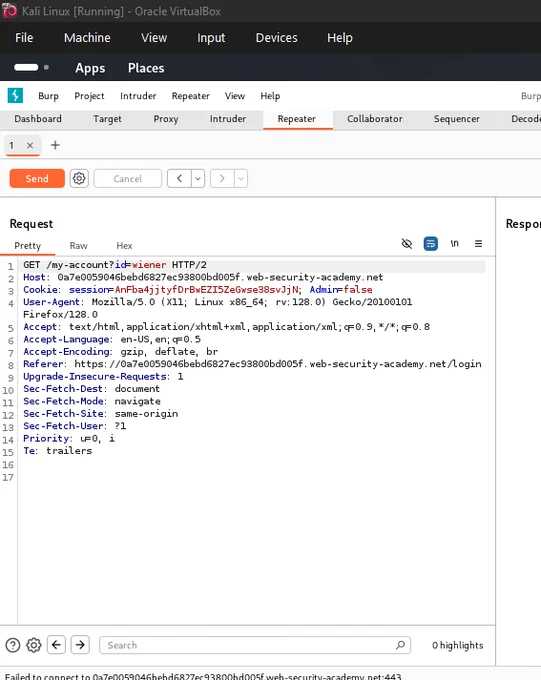Click the Upgrade-Insecure-Requests header line

(x=103, y=376)
